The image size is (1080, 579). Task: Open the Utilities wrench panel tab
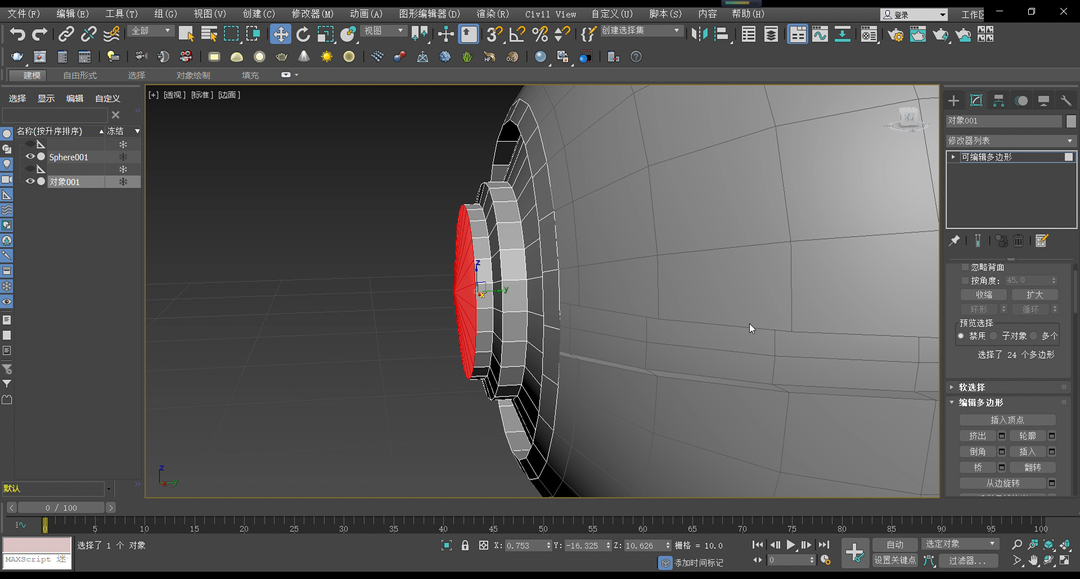1066,101
